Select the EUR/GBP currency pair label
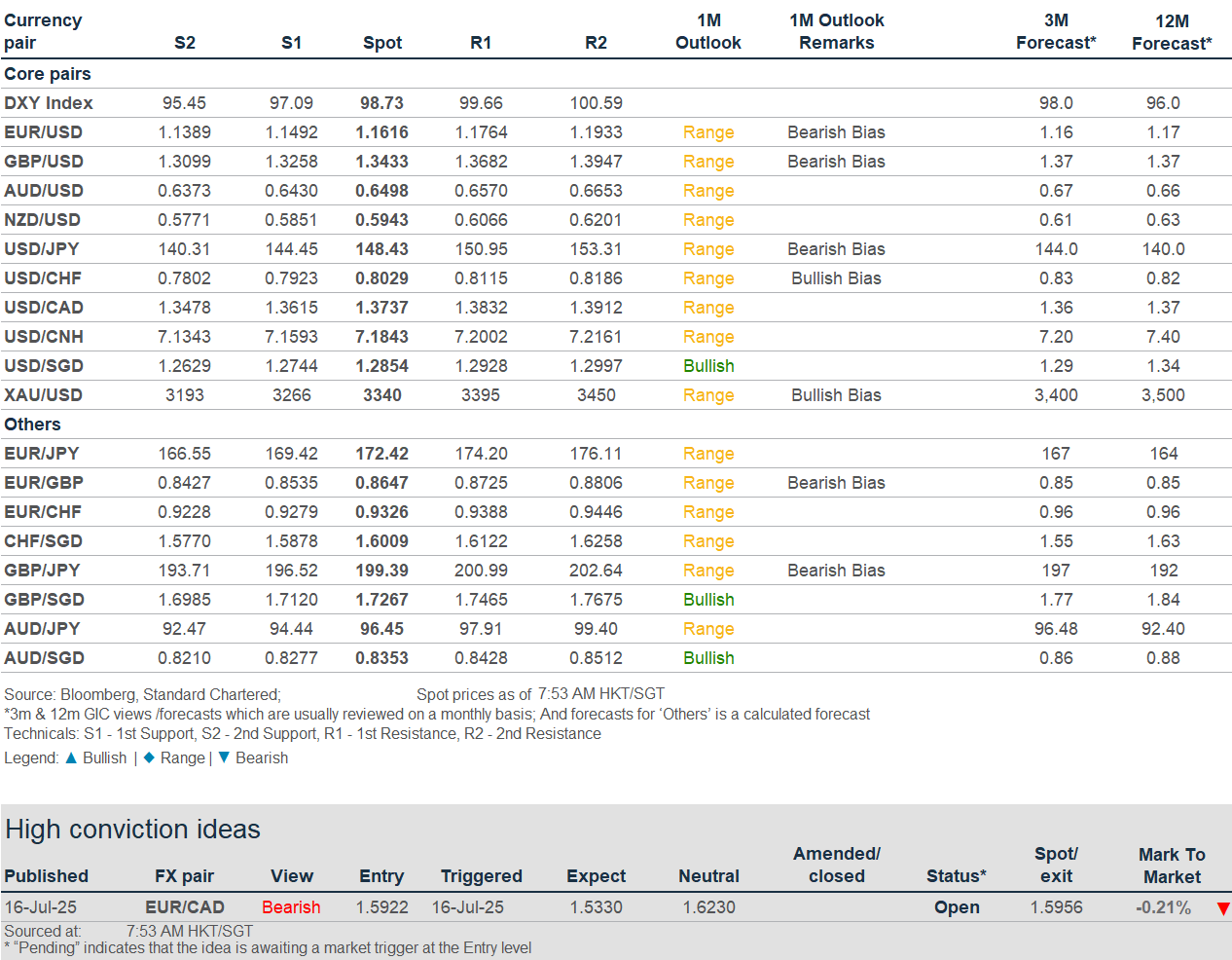This screenshot has height=960, width=1232. 44,483
